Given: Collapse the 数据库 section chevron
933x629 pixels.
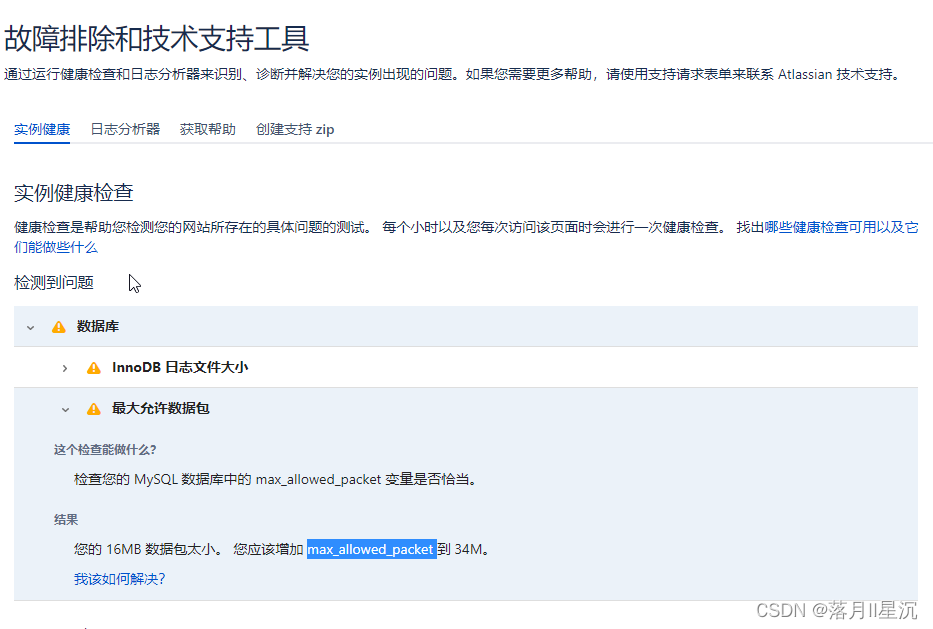Looking at the screenshot, I should (x=30, y=327).
